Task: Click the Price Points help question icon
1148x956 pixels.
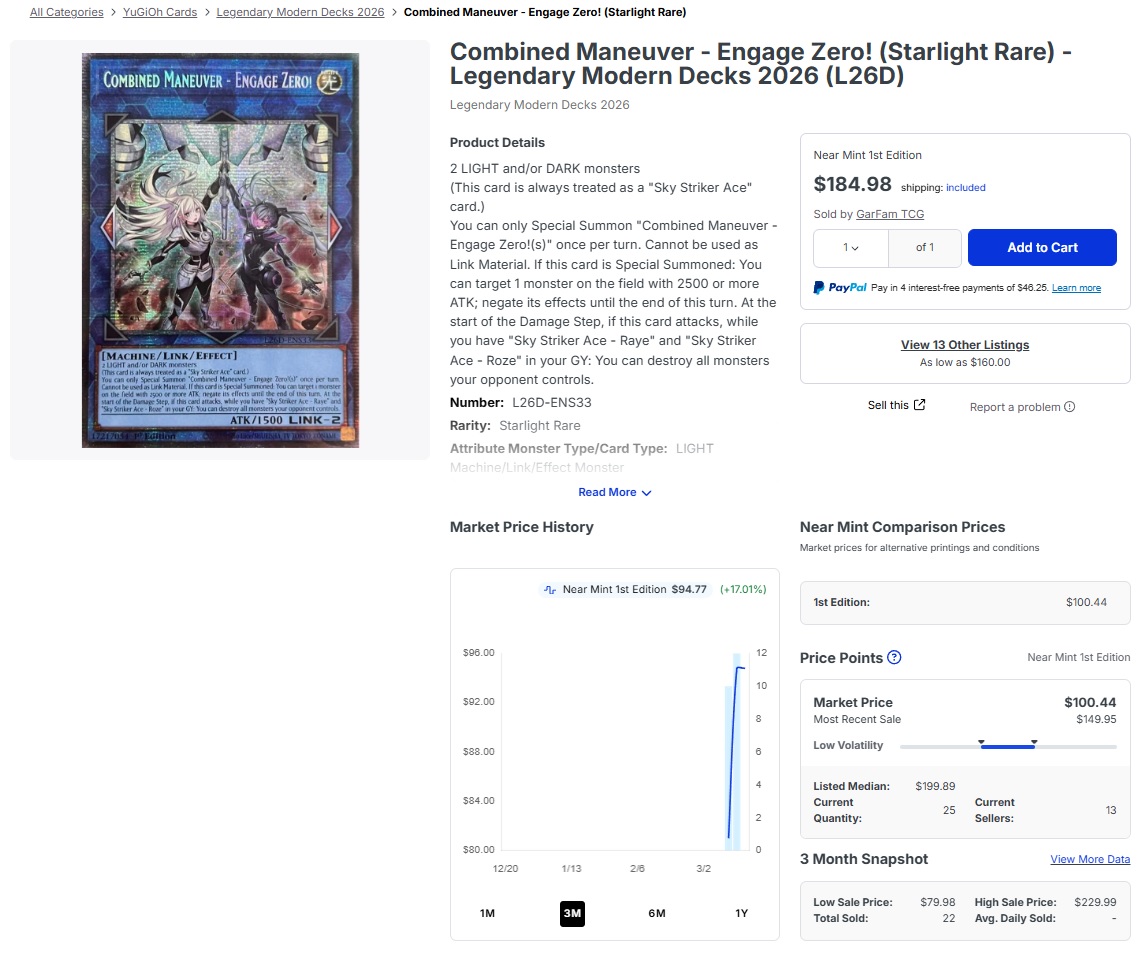Action: [894, 657]
